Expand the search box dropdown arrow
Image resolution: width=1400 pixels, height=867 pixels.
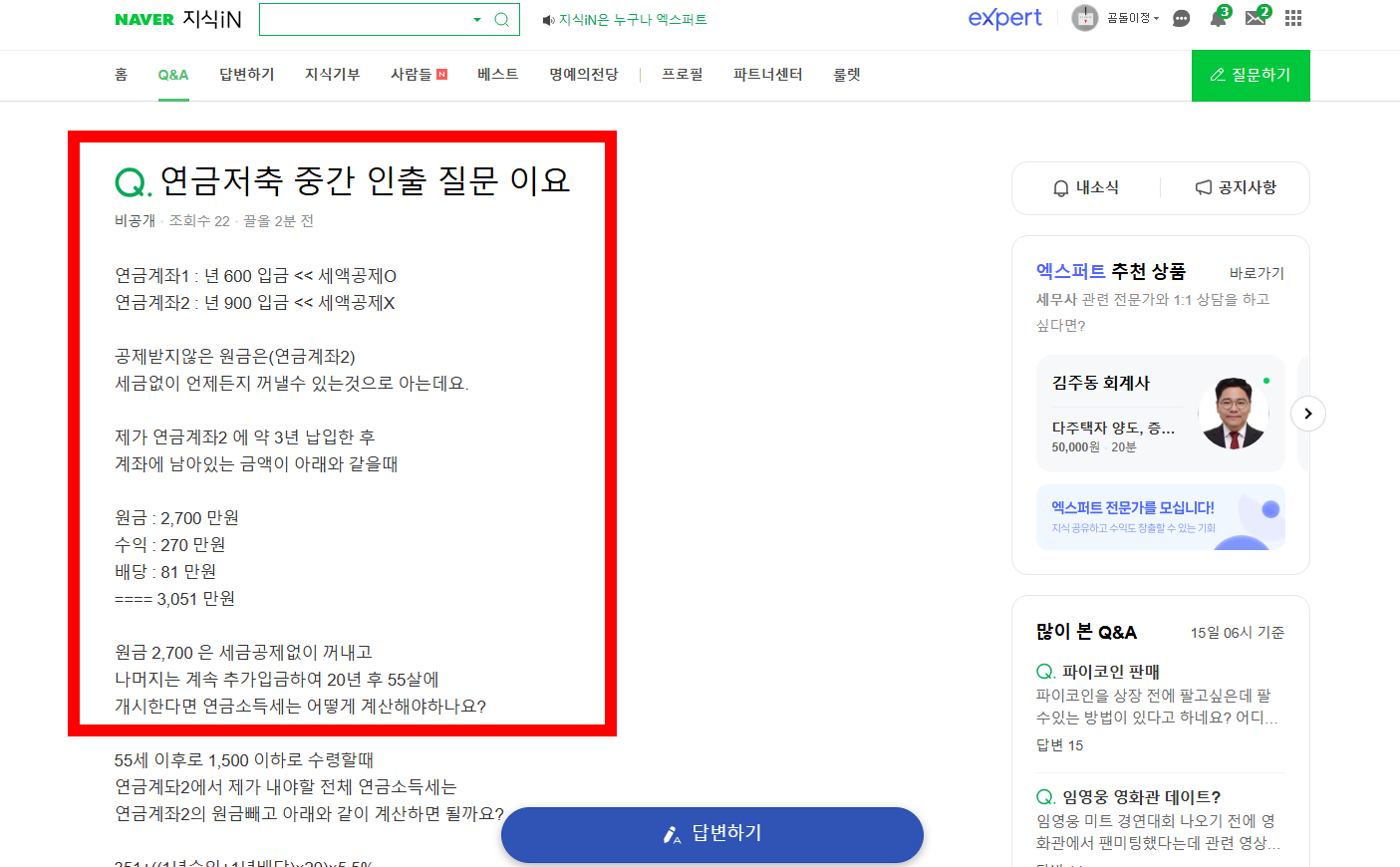tap(477, 20)
